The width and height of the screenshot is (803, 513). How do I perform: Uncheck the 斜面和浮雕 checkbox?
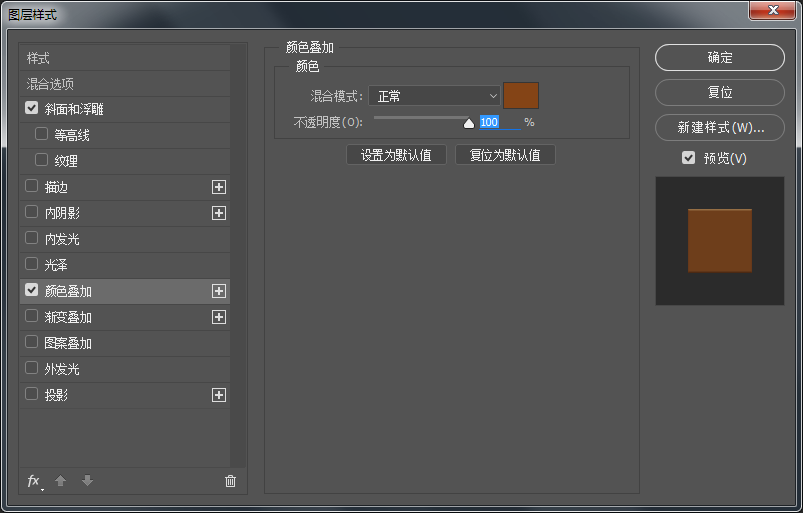[x=32, y=108]
